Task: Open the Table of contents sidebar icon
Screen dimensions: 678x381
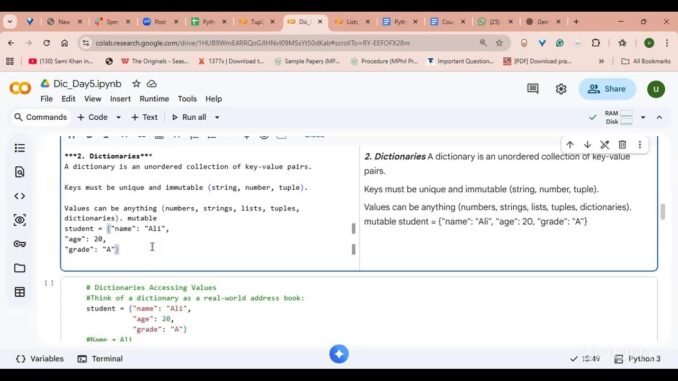Action: [x=19, y=148]
